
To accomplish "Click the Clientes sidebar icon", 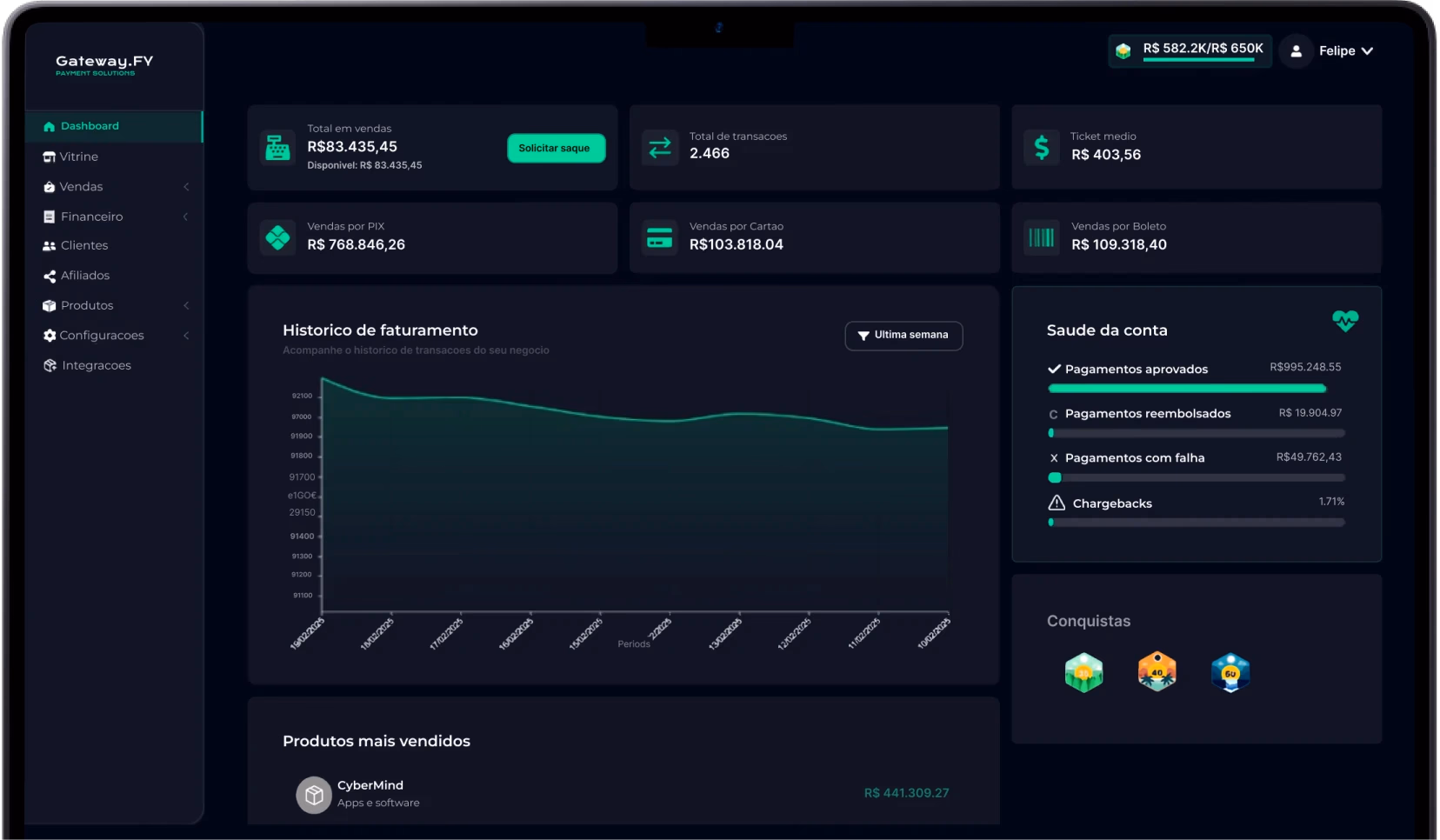I will [50, 245].
